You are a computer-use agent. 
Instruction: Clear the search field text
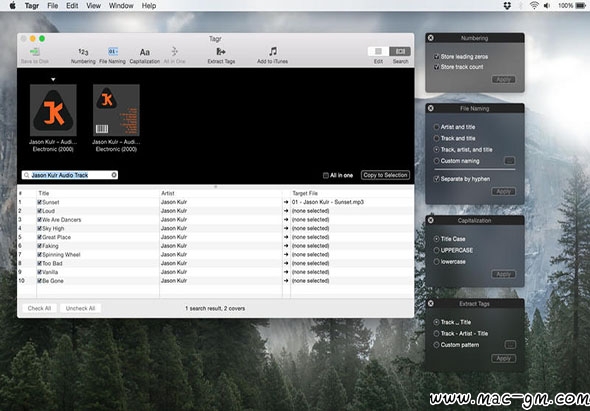coord(114,175)
